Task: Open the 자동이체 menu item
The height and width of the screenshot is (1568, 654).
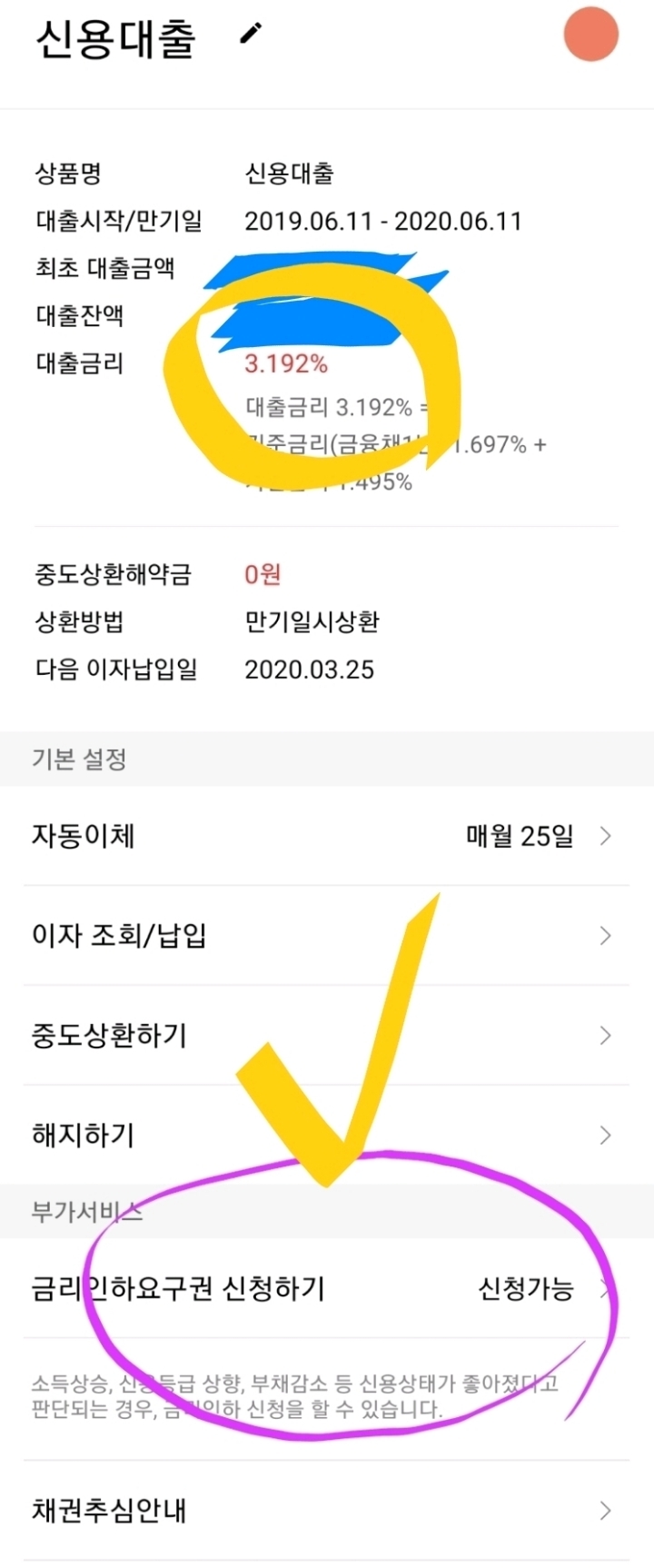Action: [x=84, y=836]
